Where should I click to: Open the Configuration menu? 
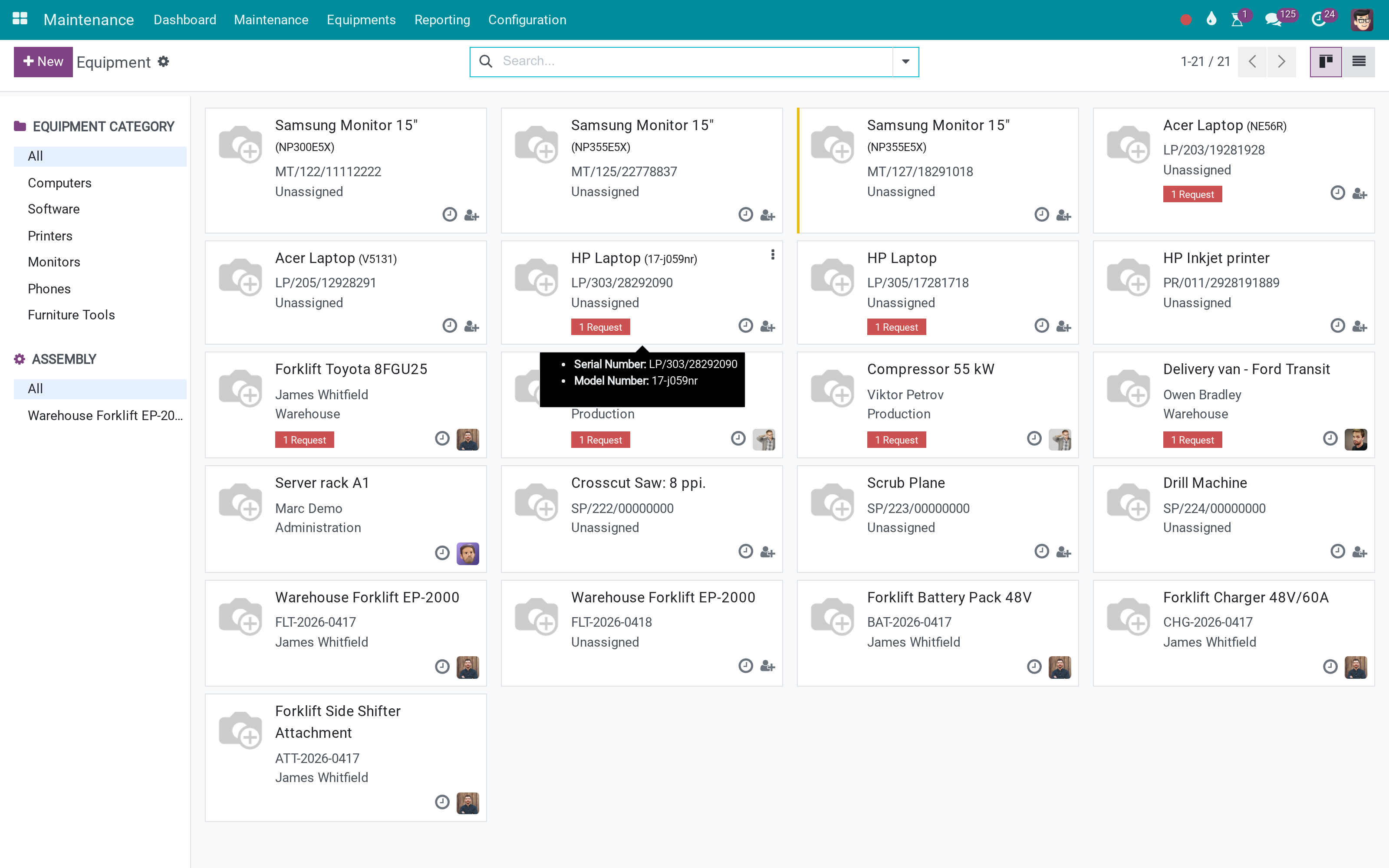click(527, 20)
